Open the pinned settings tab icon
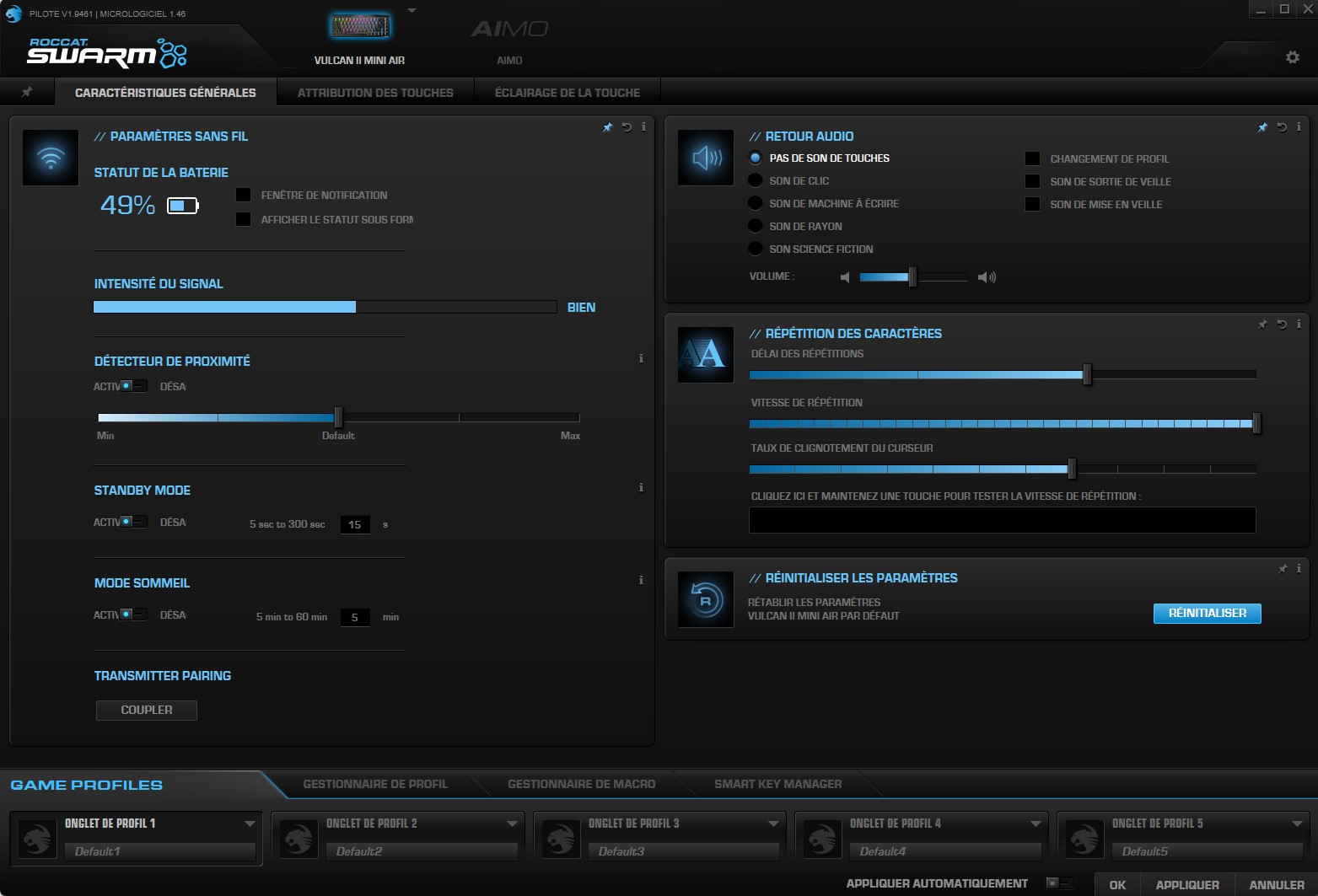Screen dimensions: 1318x896 pyautogui.click(x=27, y=92)
